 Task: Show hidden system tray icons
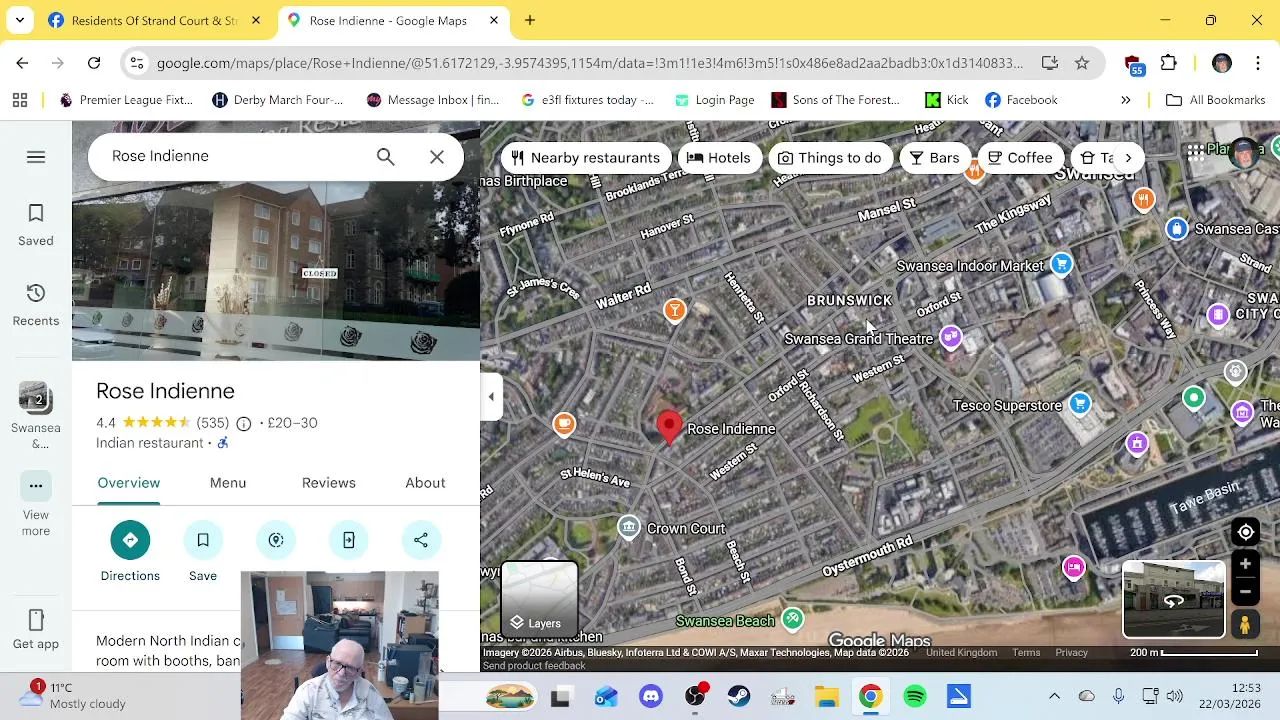pyautogui.click(x=1054, y=697)
